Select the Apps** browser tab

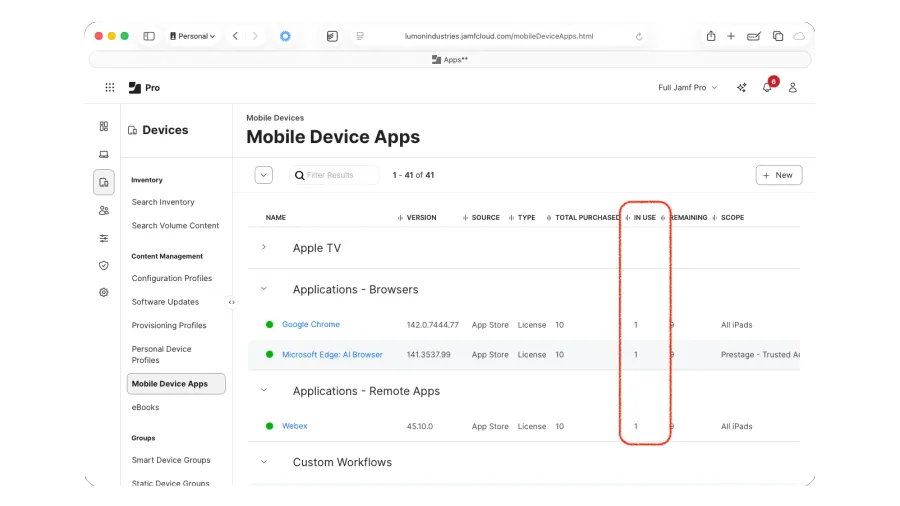(x=450, y=60)
